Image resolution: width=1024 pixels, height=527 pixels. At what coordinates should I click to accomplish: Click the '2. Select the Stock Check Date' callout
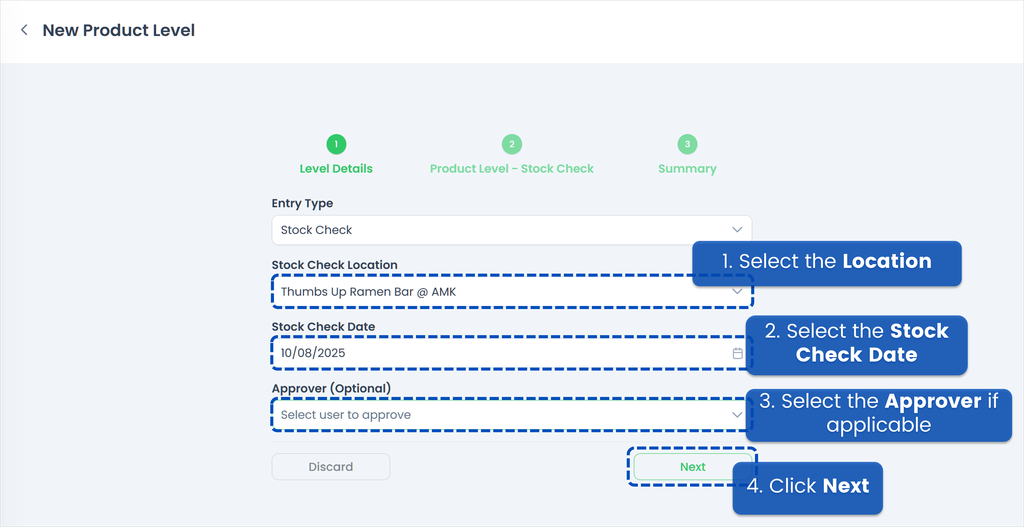tap(856, 343)
